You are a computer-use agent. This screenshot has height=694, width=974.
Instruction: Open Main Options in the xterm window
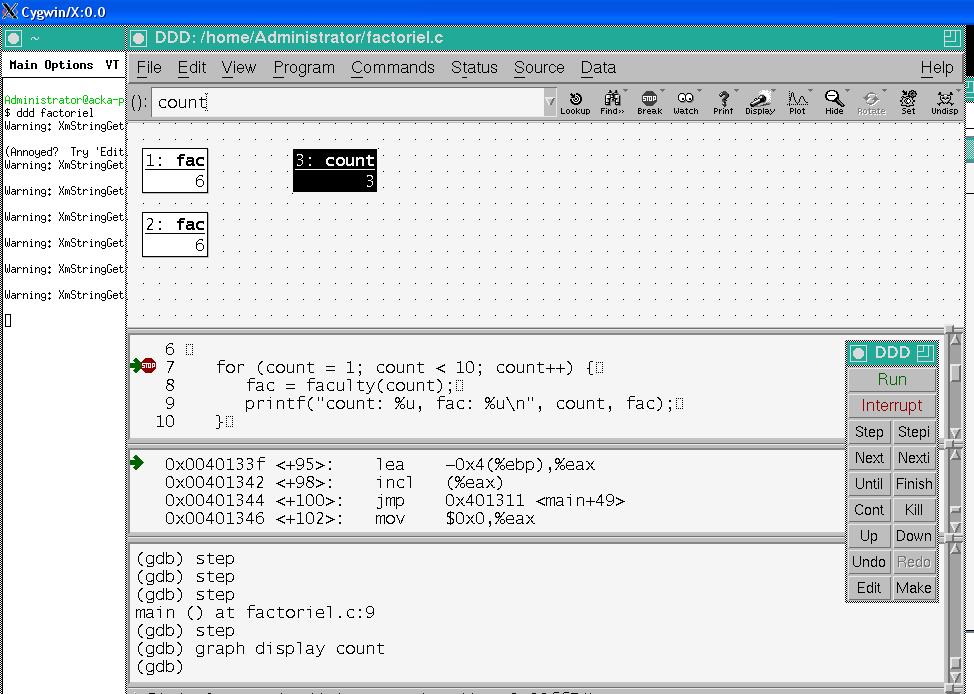[x=51, y=65]
